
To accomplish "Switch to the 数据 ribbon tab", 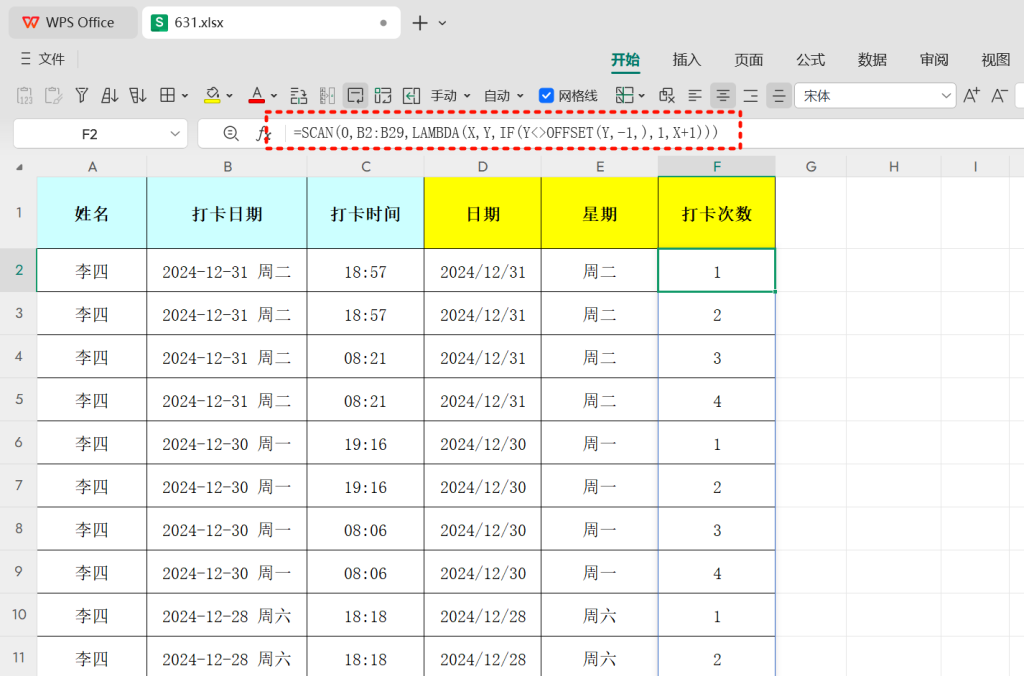I will 872,59.
